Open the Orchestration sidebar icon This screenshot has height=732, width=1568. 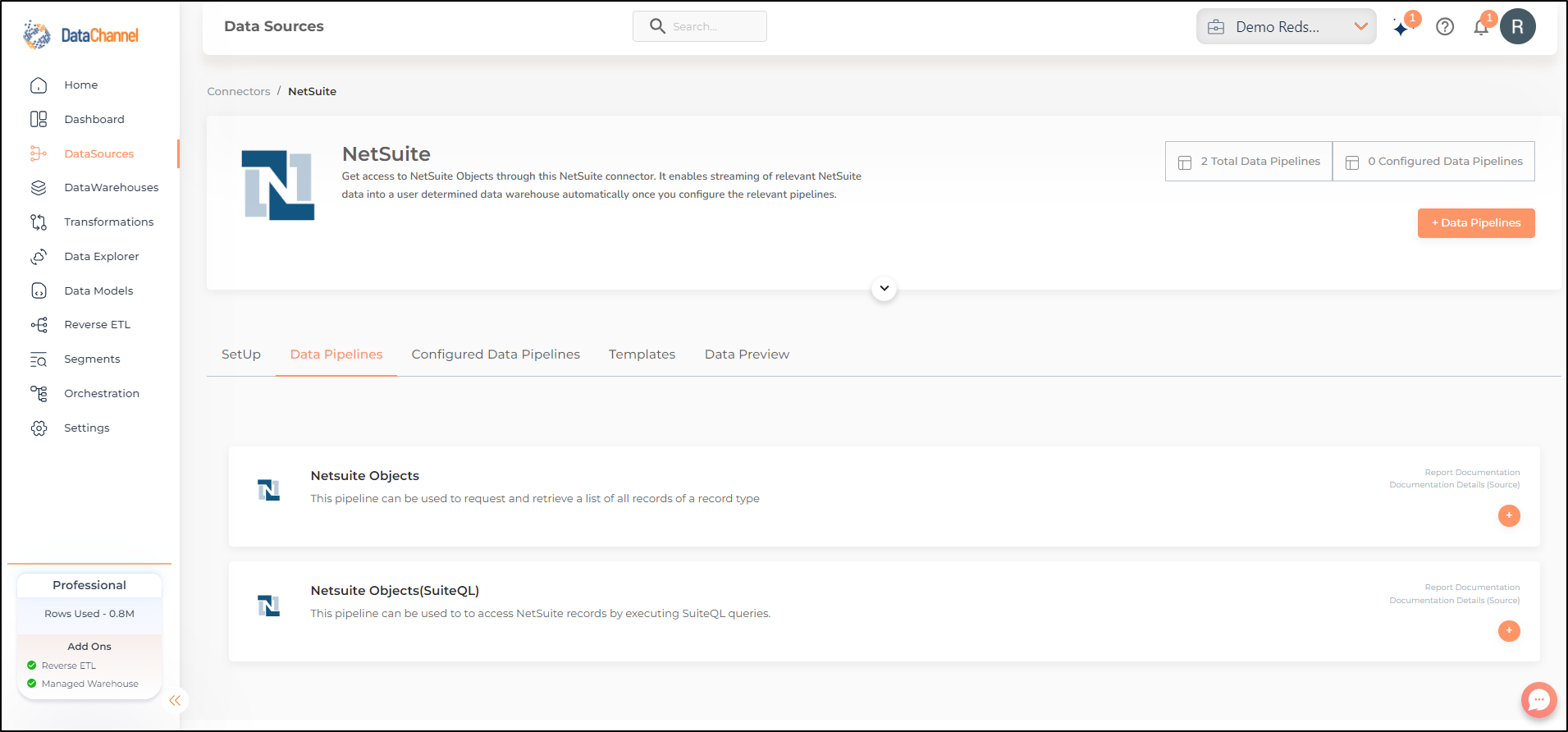tap(39, 394)
